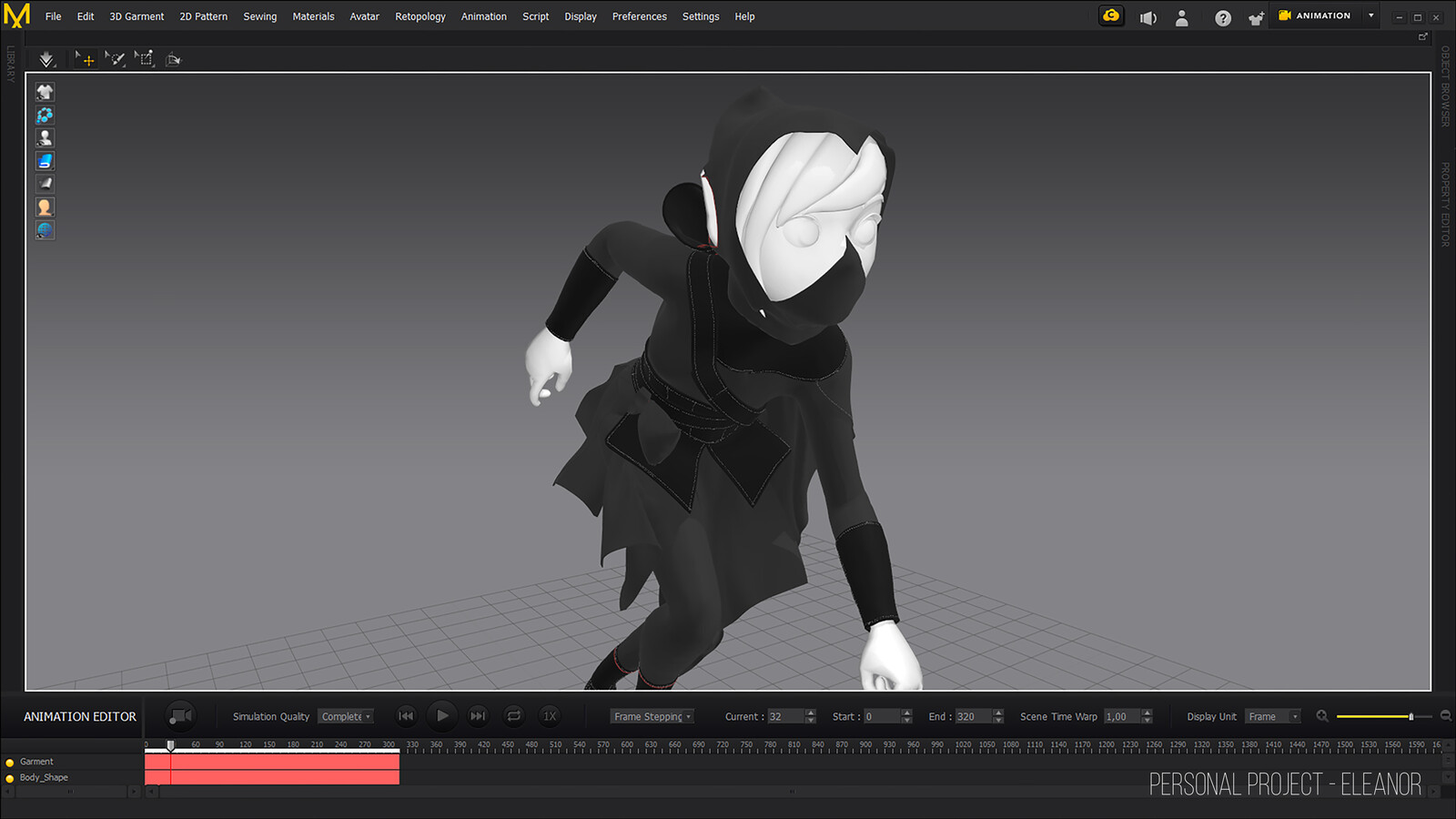Click the timeline zoom slider handle
This screenshot has width=1456, height=819.
pos(1410,717)
